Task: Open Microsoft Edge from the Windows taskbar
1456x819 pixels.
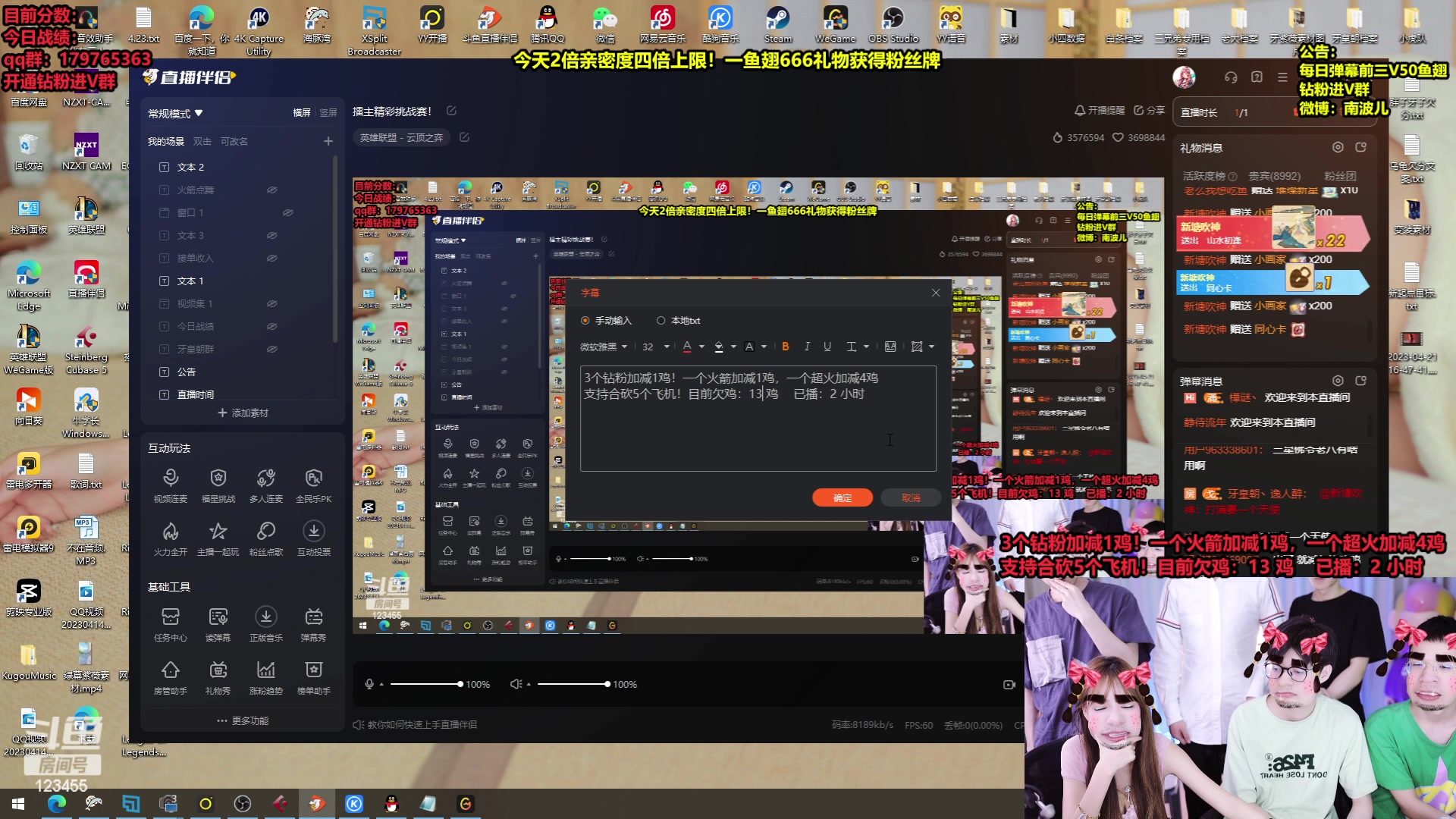Action: (x=57, y=804)
